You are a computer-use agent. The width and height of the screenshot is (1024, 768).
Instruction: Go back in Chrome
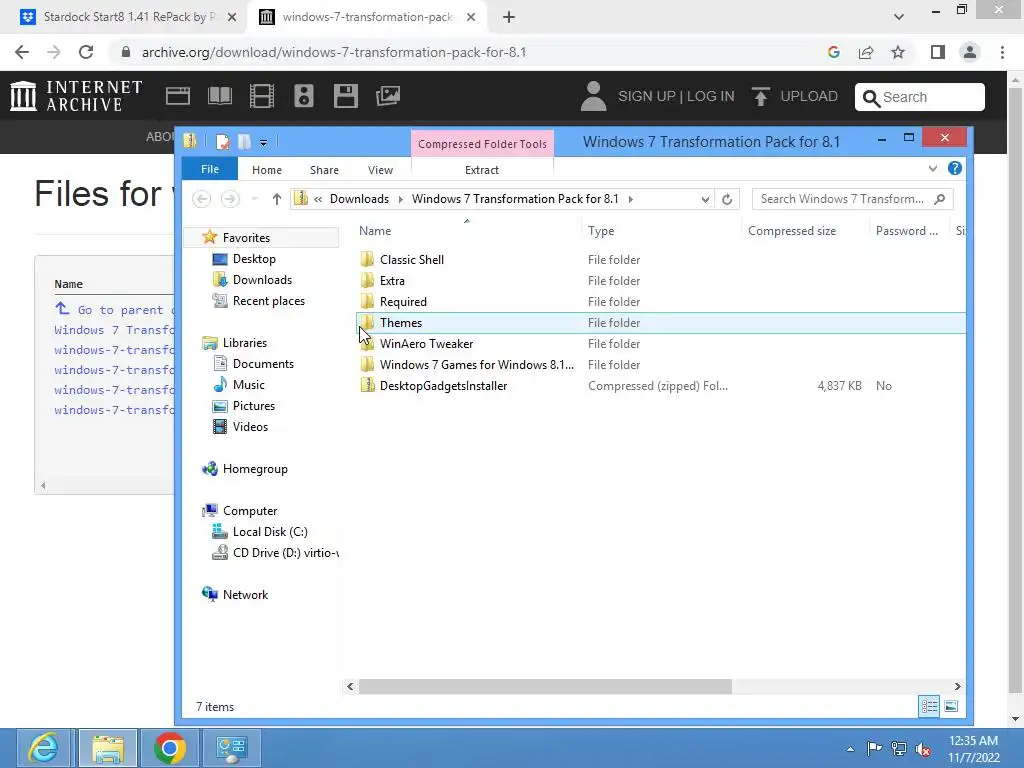pos(22,52)
